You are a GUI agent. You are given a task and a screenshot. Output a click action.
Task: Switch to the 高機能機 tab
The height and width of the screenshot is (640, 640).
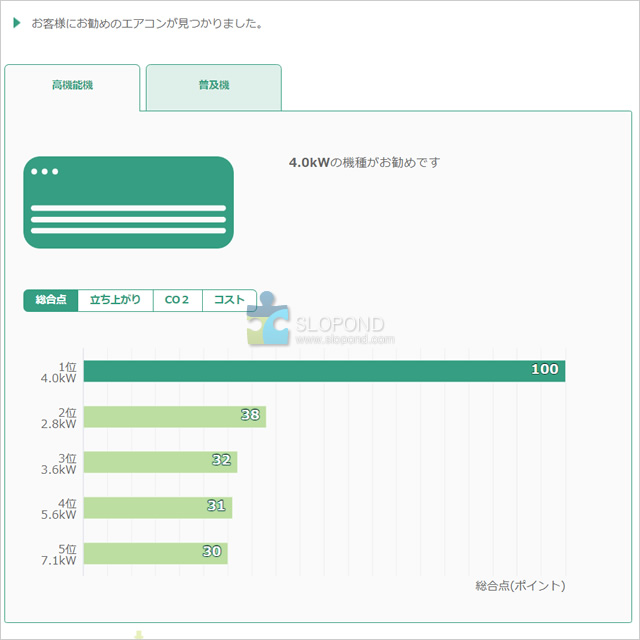click(72, 86)
